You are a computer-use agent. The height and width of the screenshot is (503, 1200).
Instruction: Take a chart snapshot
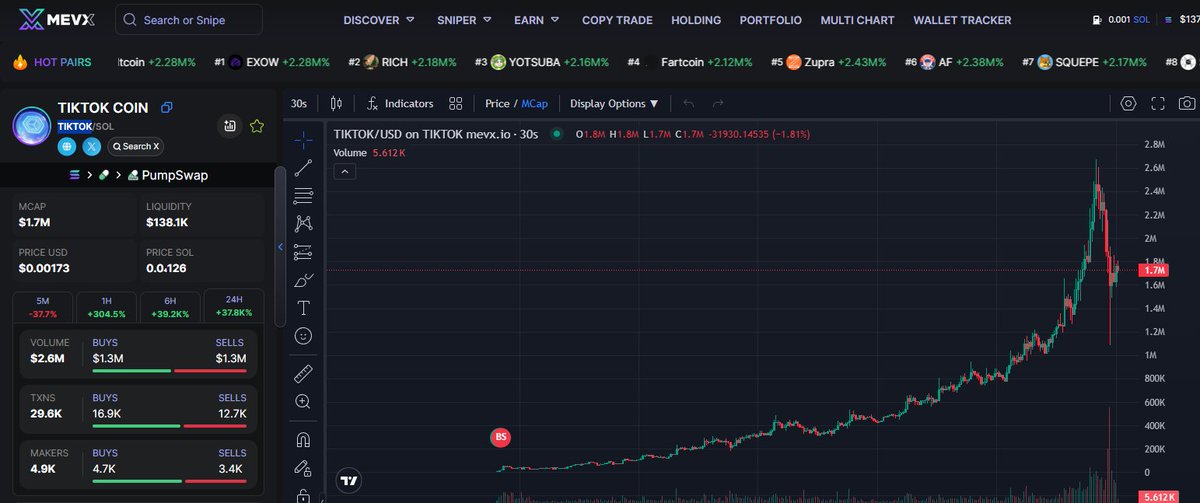1187,103
